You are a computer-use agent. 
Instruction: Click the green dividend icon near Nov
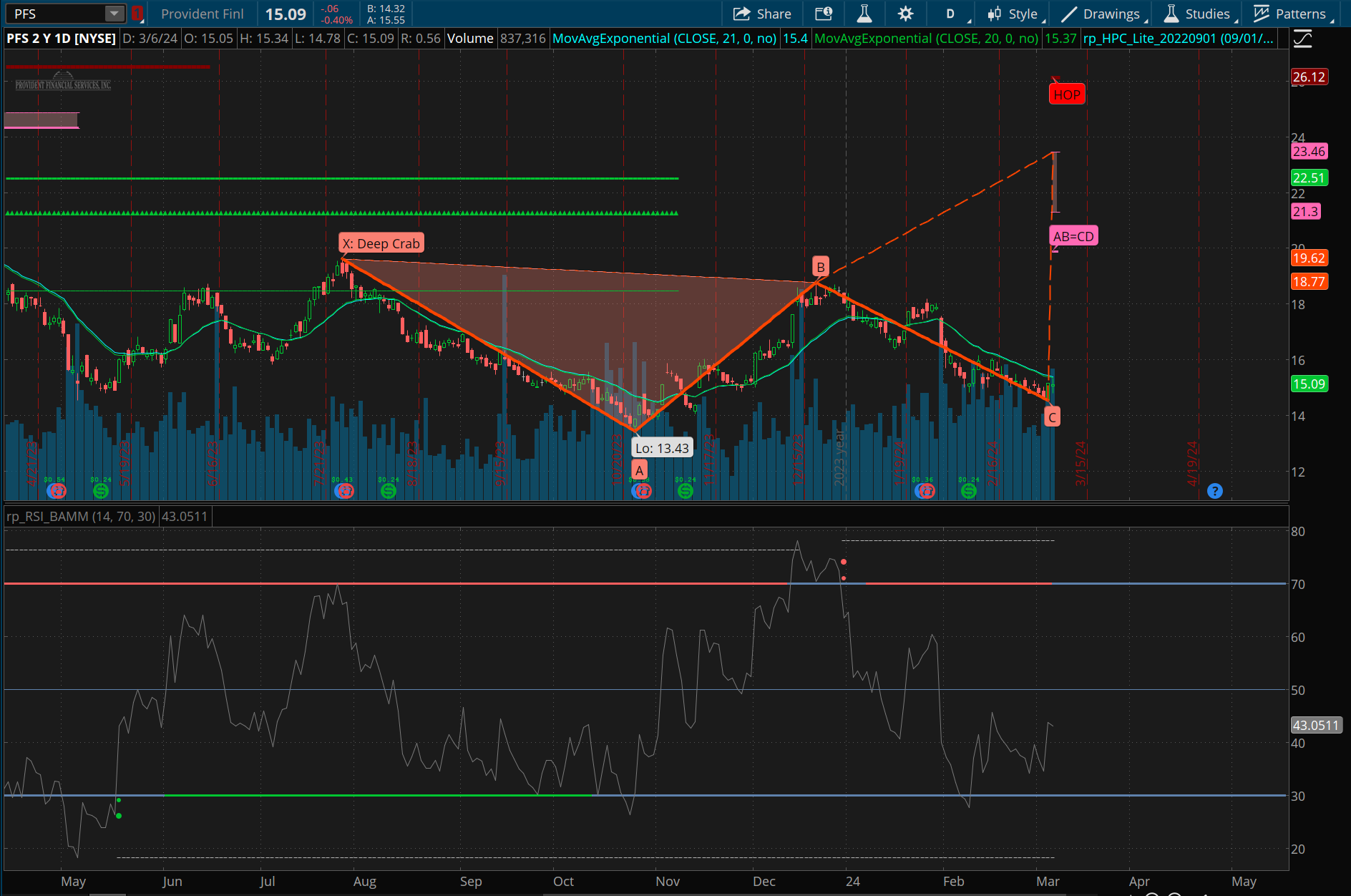(686, 491)
